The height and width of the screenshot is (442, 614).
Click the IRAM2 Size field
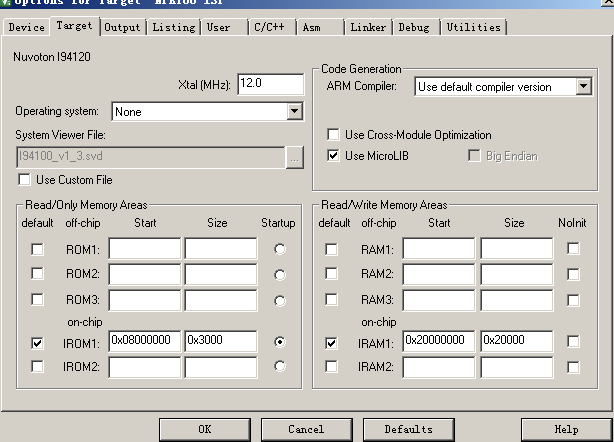click(517, 367)
